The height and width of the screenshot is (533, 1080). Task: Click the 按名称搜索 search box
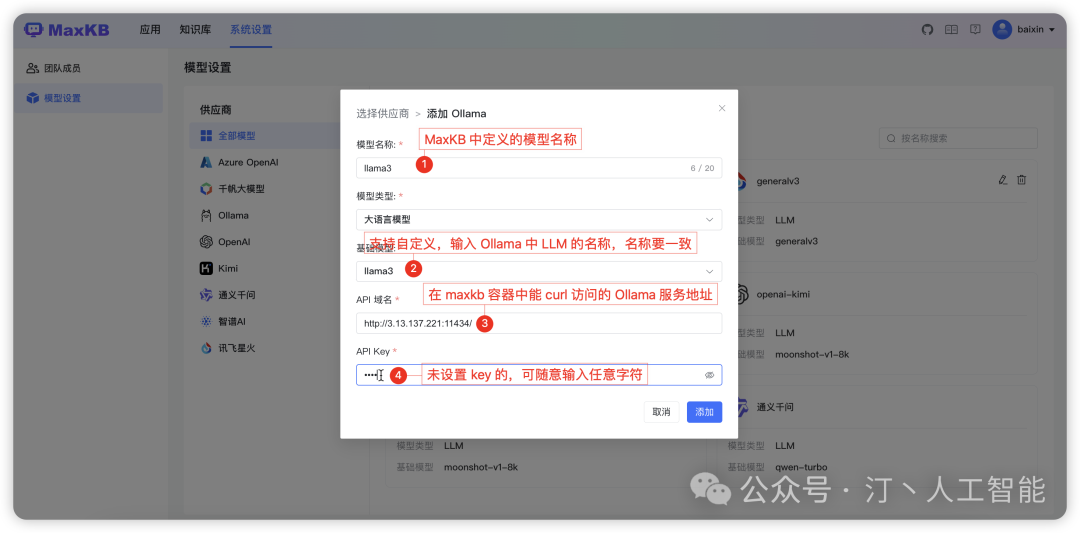[959, 138]
